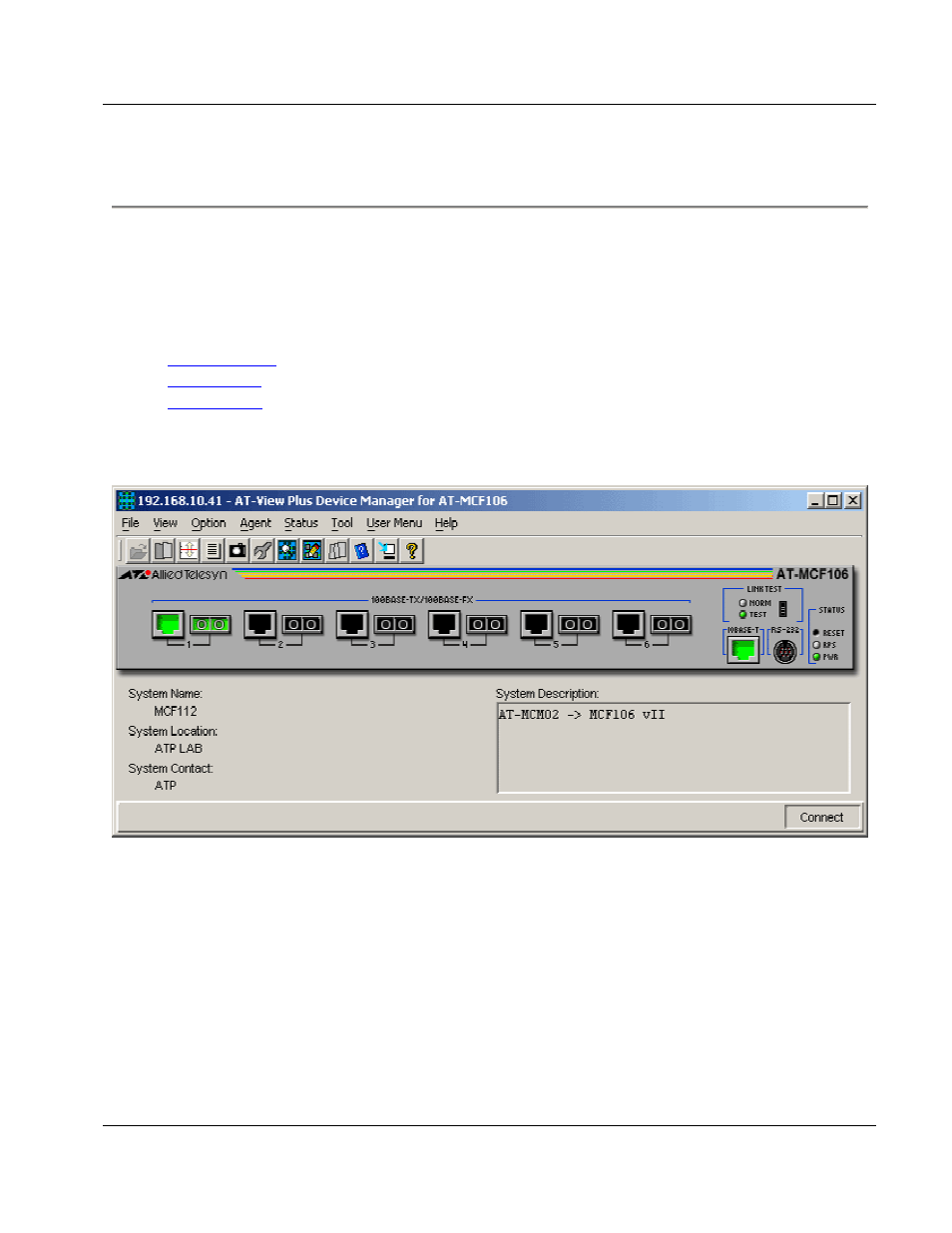
Task: Select the RJ-45 copper port 5
Action: [536, 624]
